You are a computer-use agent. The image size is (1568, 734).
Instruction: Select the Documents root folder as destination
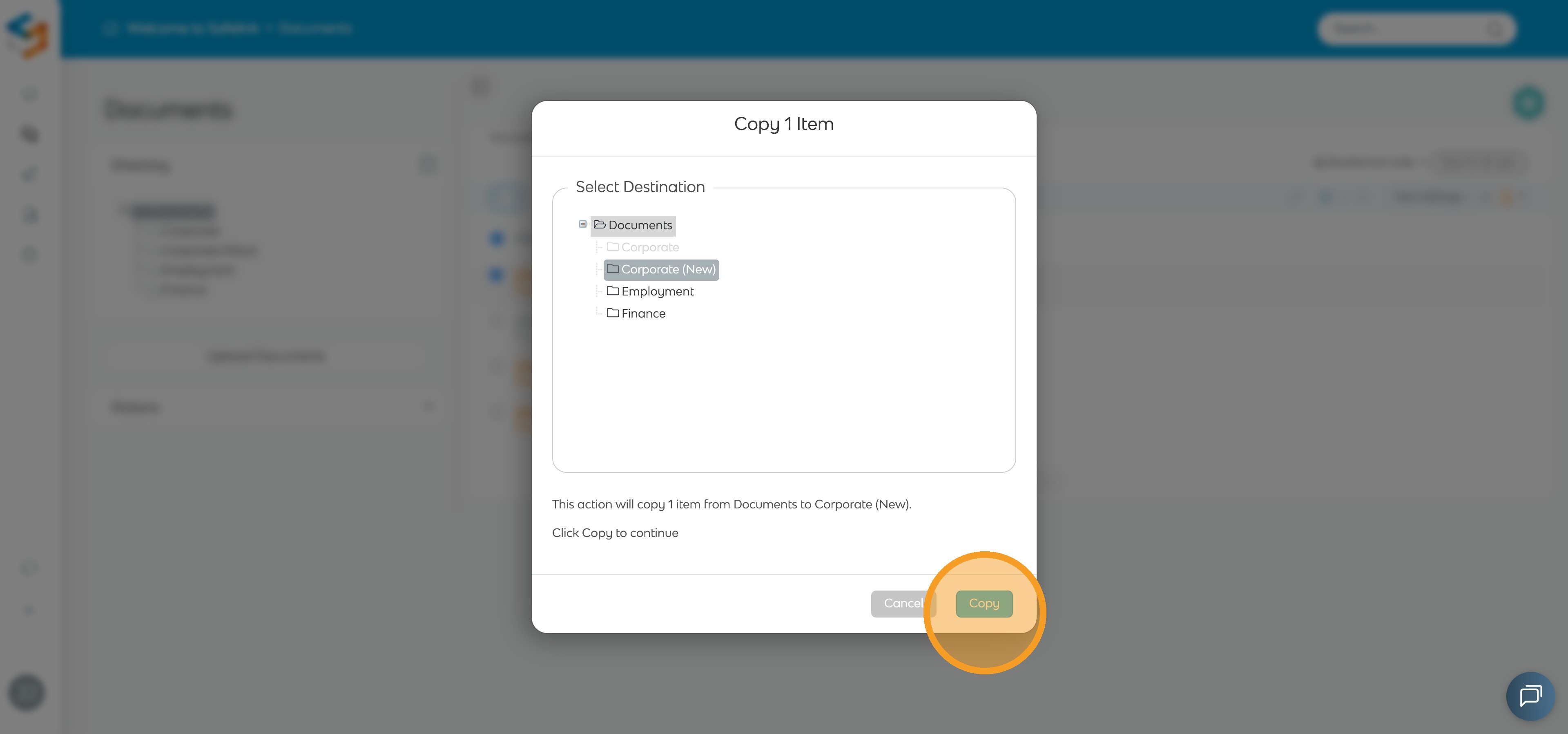[639, 225]
